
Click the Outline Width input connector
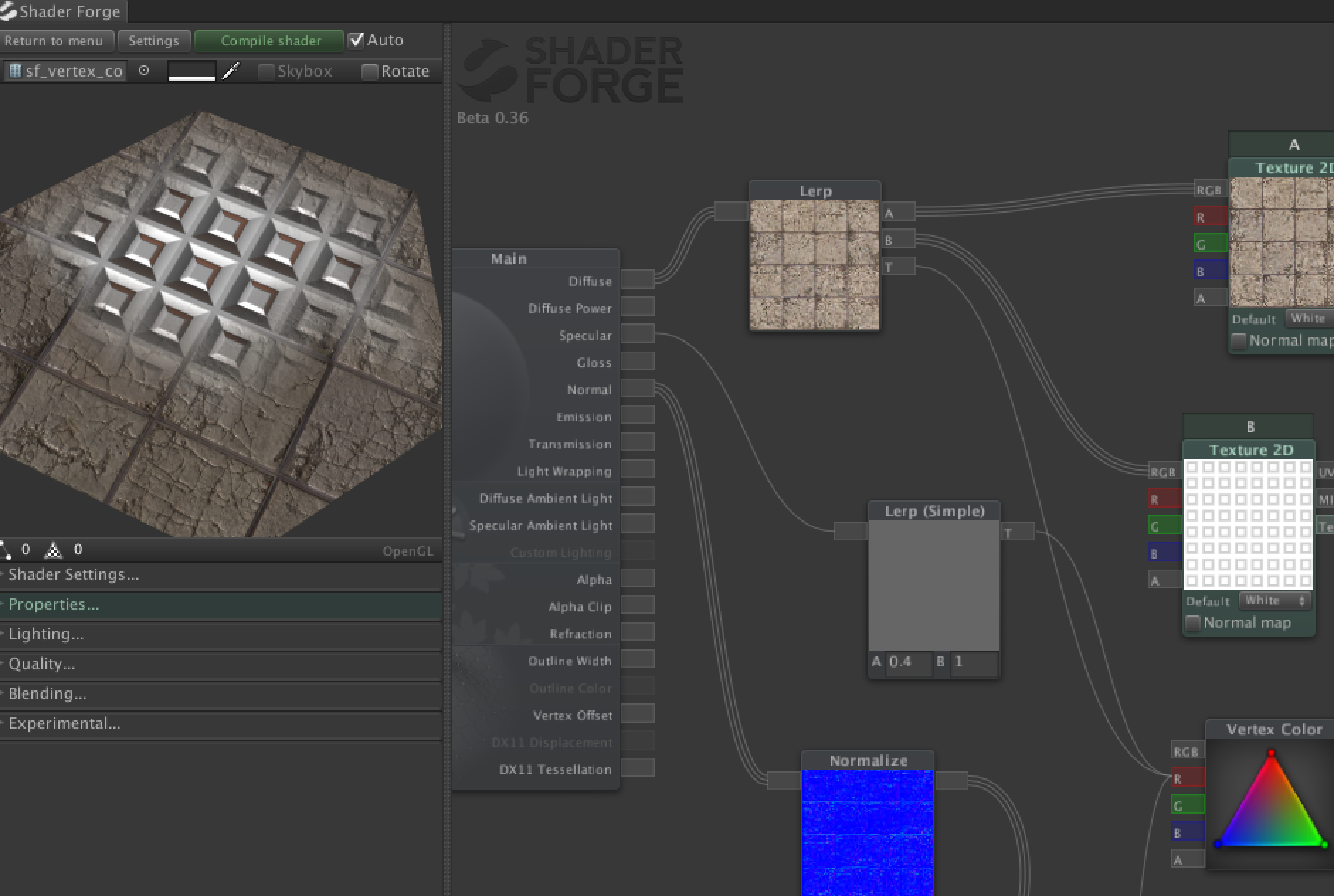[638, 660]
